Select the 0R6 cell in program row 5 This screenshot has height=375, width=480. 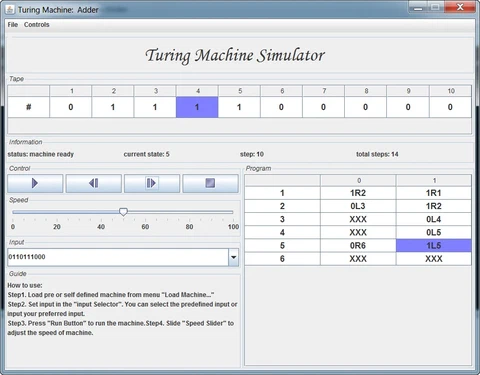(x=358, y=246)
